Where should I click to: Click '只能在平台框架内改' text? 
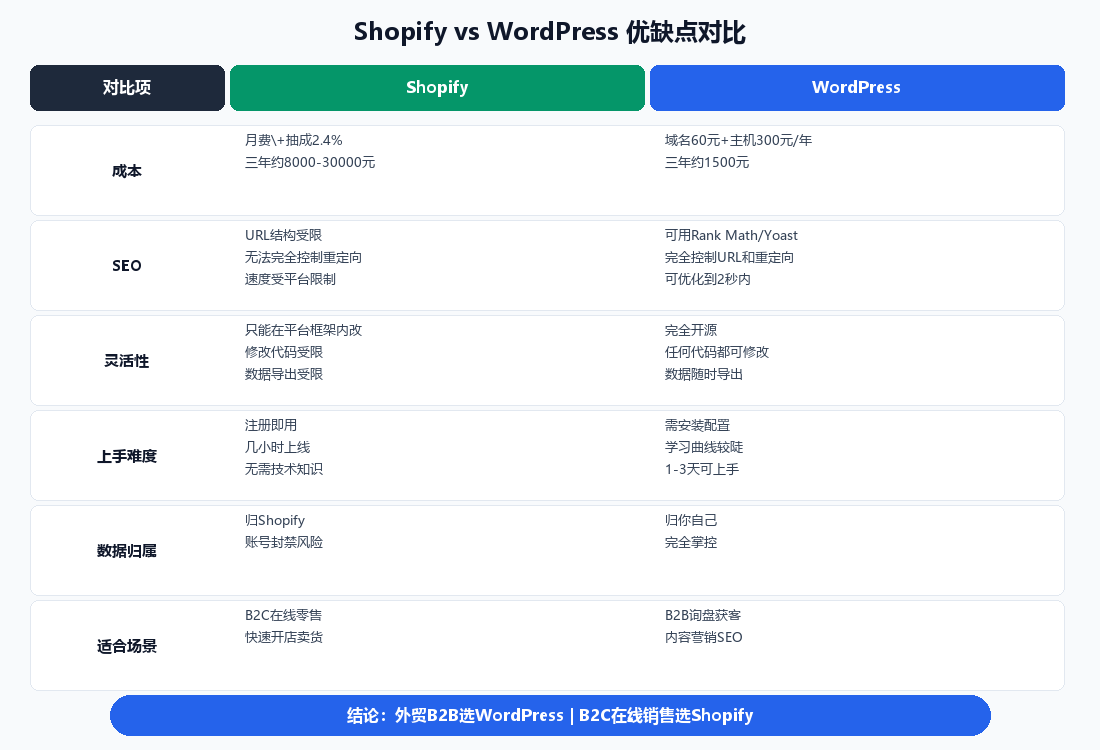[303, 330]
